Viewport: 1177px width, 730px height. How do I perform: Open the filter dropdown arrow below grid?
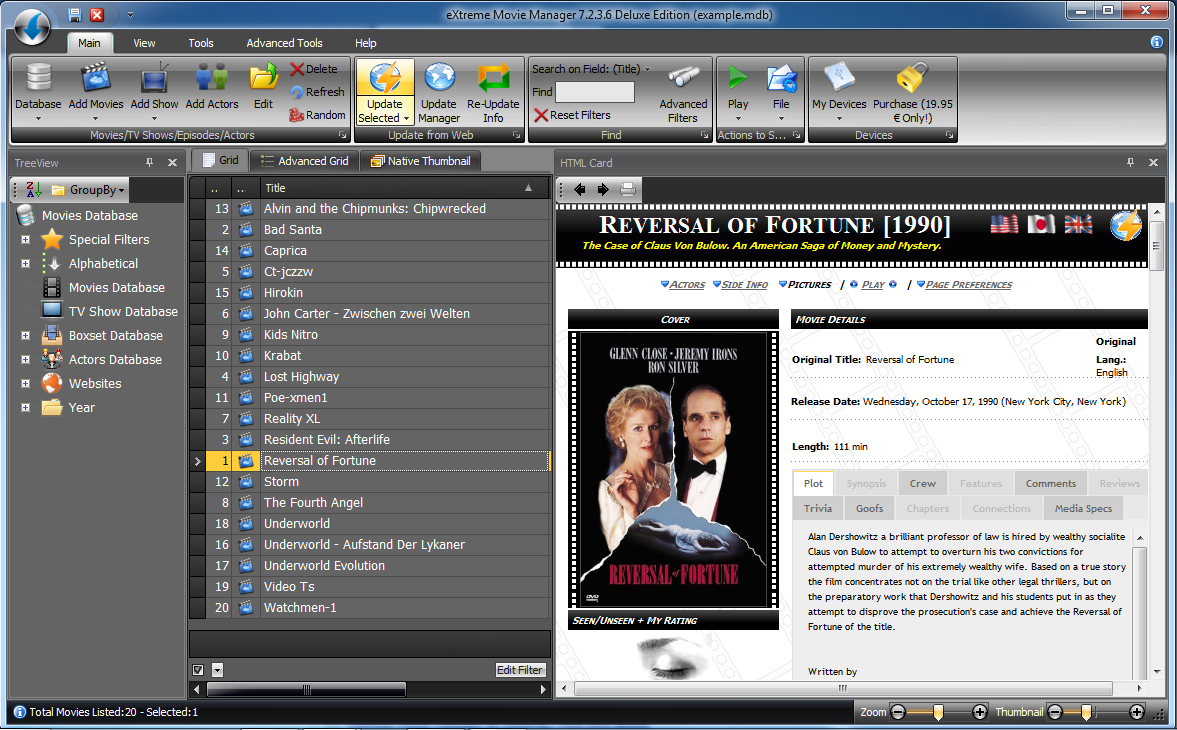tap(218, 670)
